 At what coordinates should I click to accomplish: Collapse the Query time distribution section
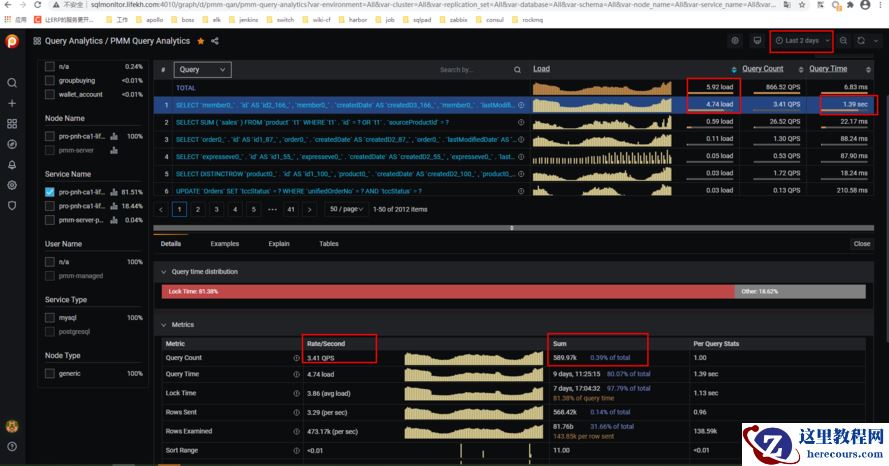pos(165,272)
